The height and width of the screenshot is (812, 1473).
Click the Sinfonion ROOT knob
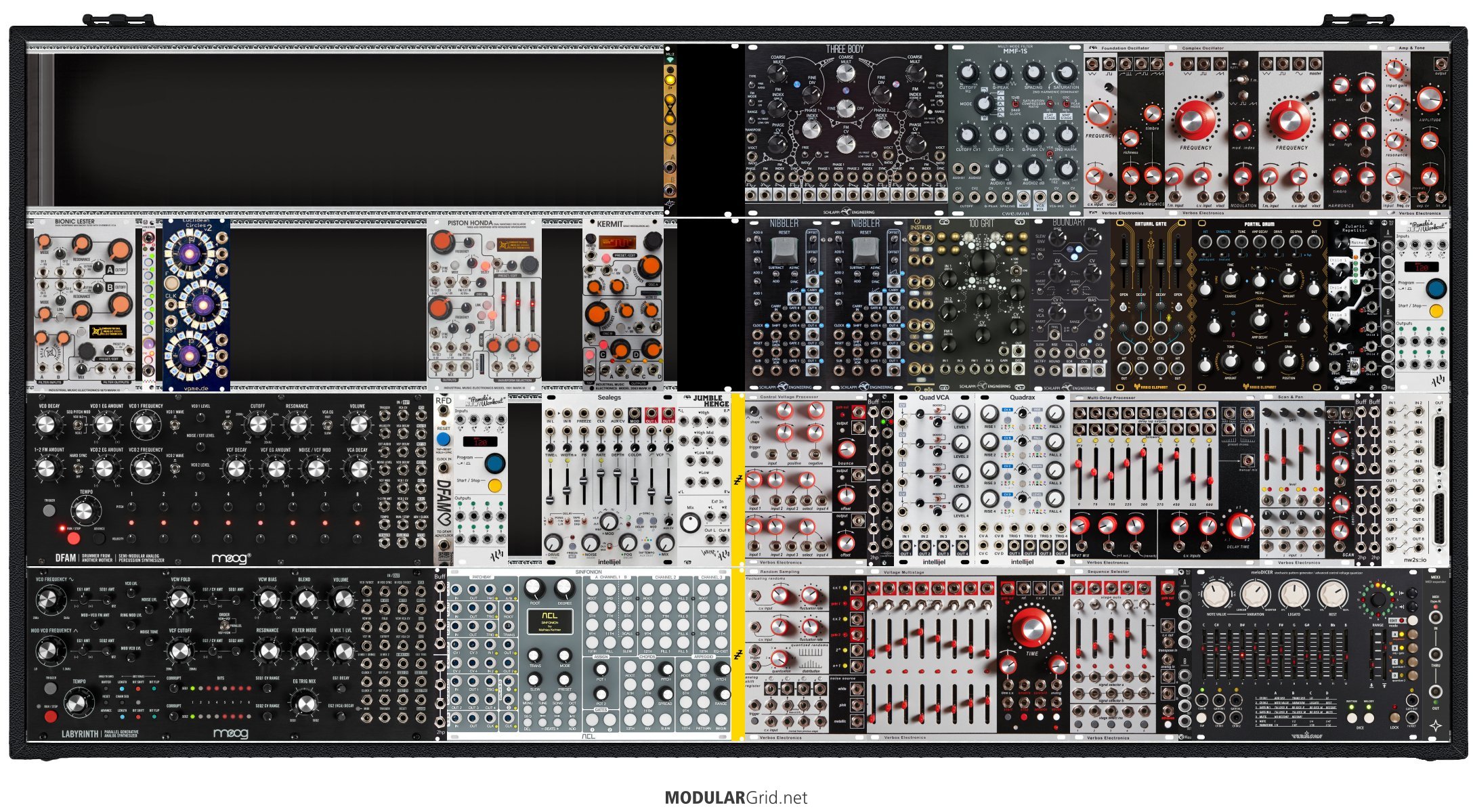pos(534,589)
